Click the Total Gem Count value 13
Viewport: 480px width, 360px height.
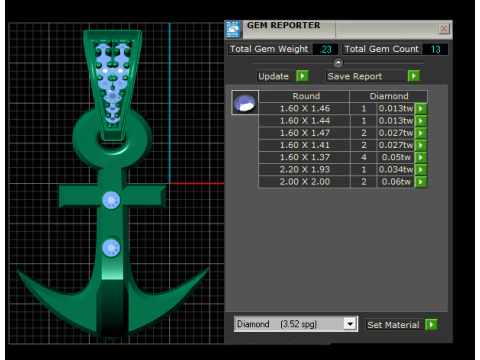click(x=435, y=49)
